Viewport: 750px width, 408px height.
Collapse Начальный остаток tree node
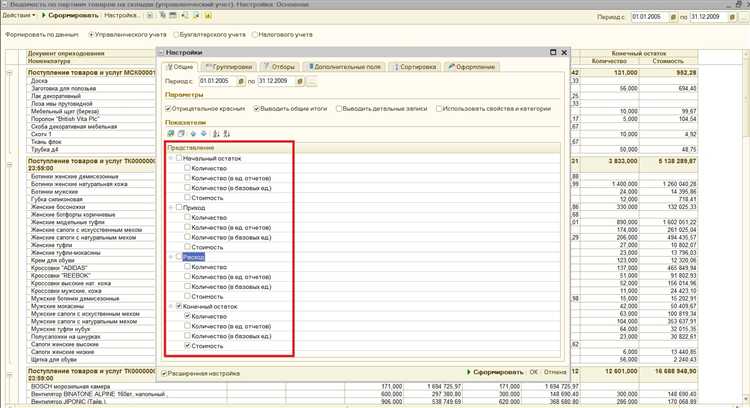pyautogui.click(x=171, y=158)
